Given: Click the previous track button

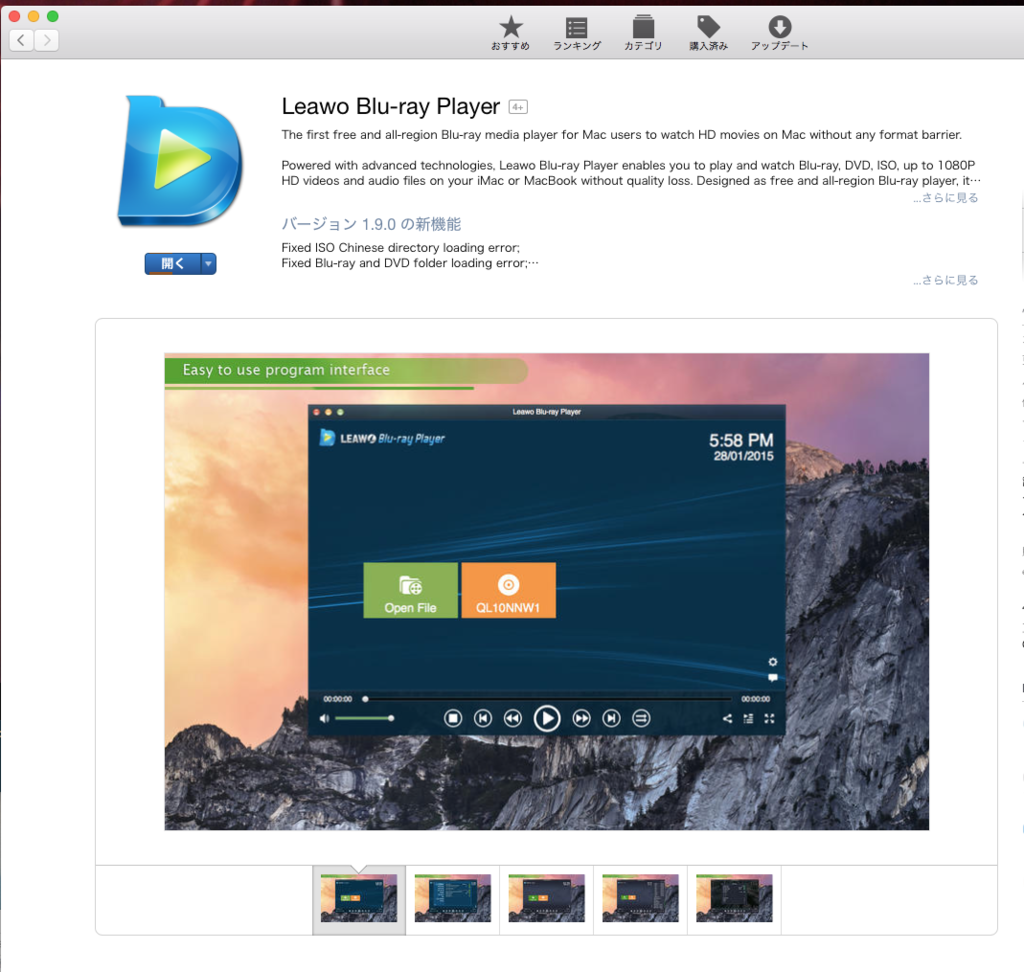Looking at the screenshot, I should tap(483, 719).
